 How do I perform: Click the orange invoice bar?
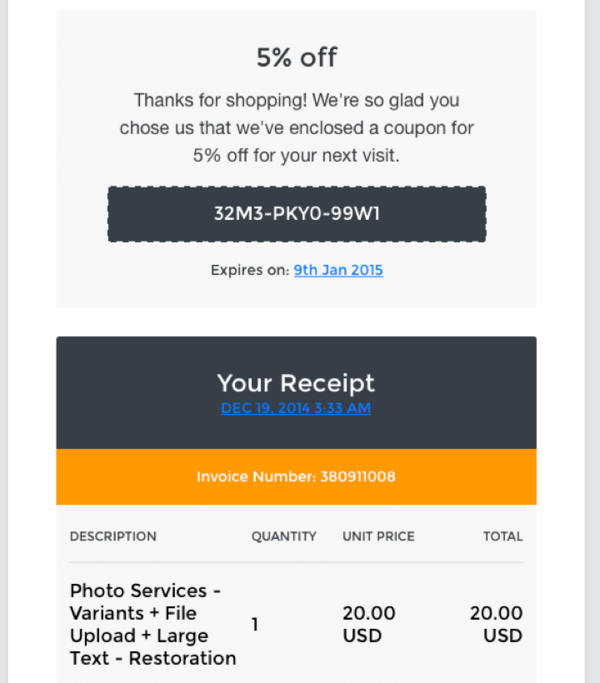pyautogui.click(x=296, y=477)
